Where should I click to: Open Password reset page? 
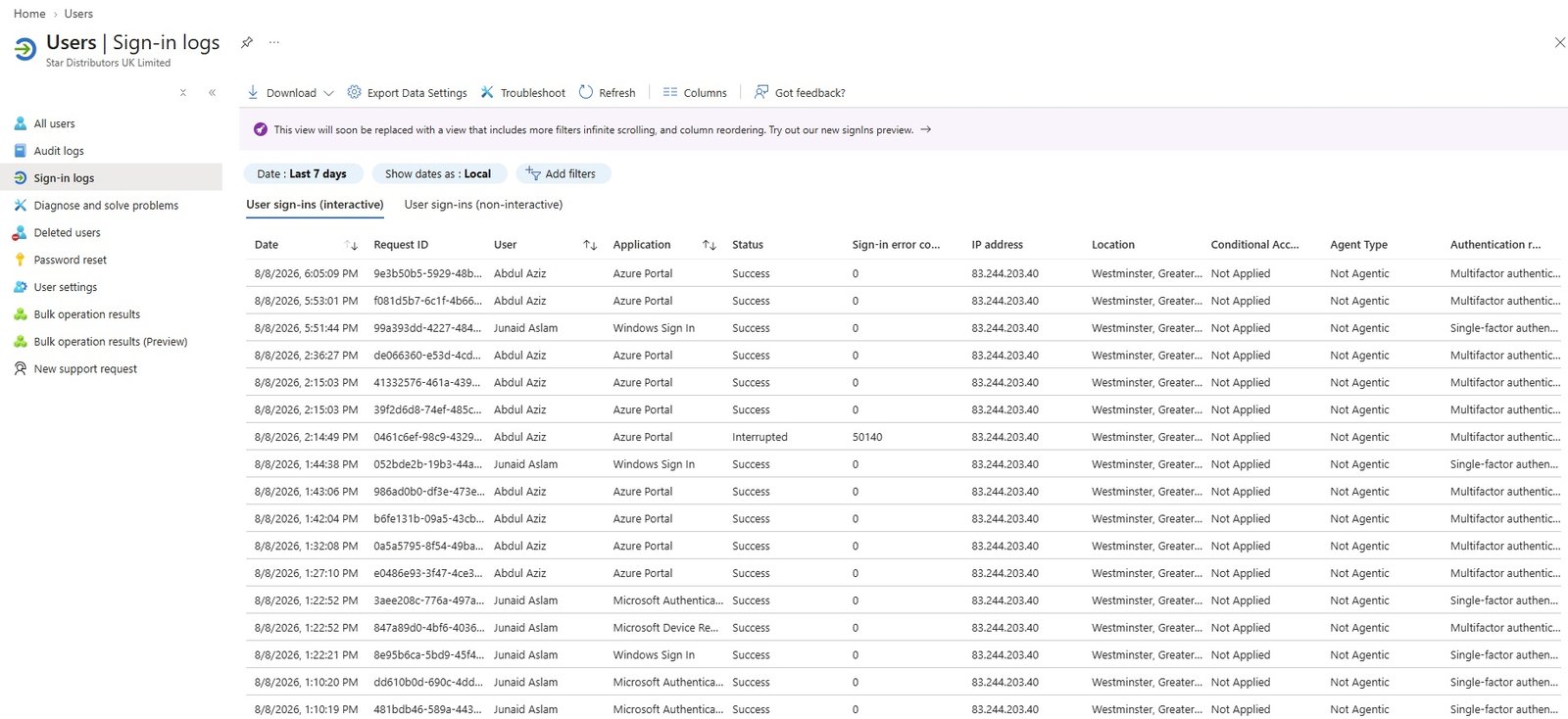pos(71,260)
